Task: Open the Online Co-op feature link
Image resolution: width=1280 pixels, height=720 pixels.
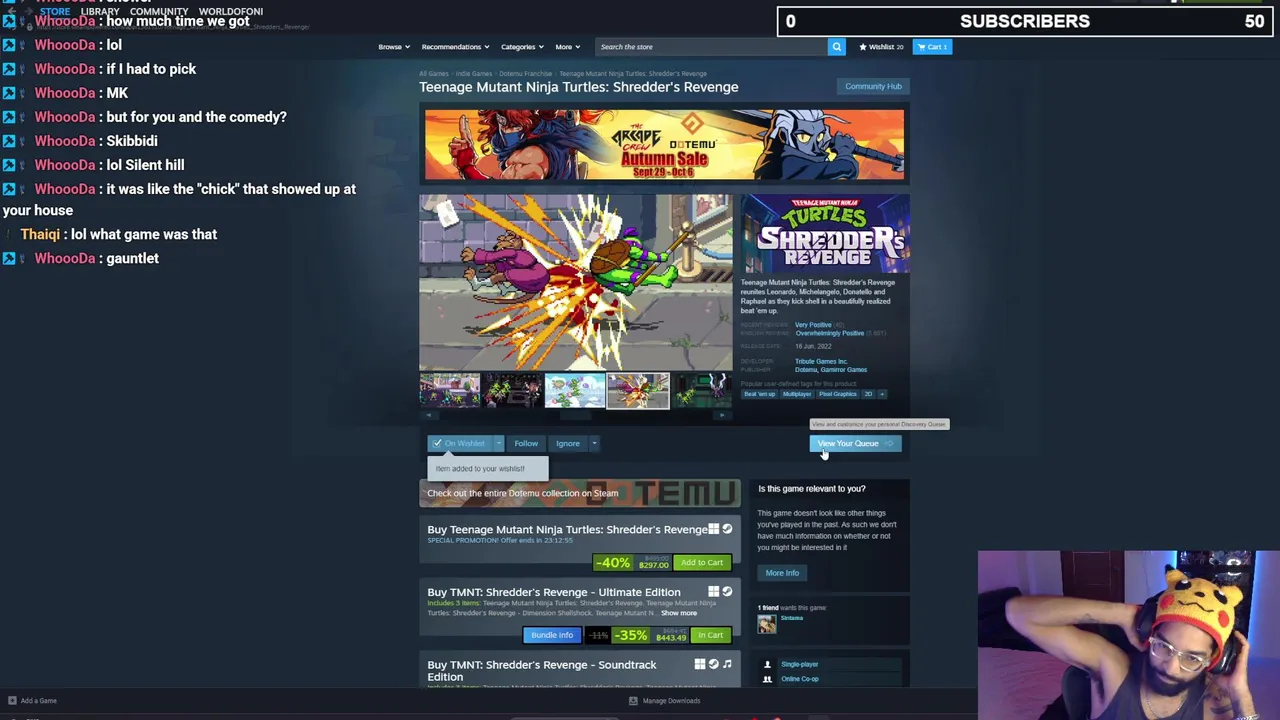Action: click(x=800, y=679)
